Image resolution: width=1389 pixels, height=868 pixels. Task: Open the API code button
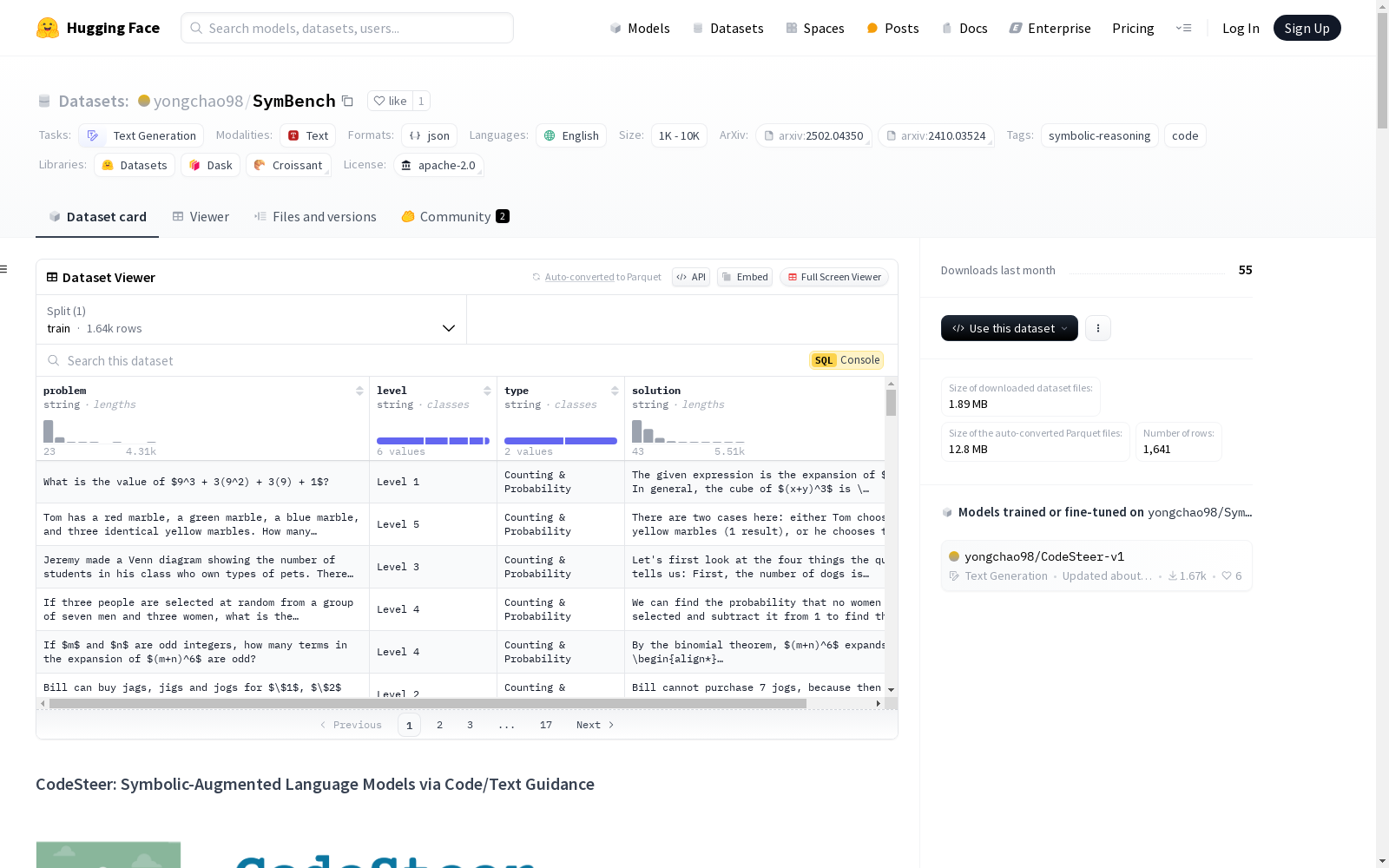pos(691,277)
